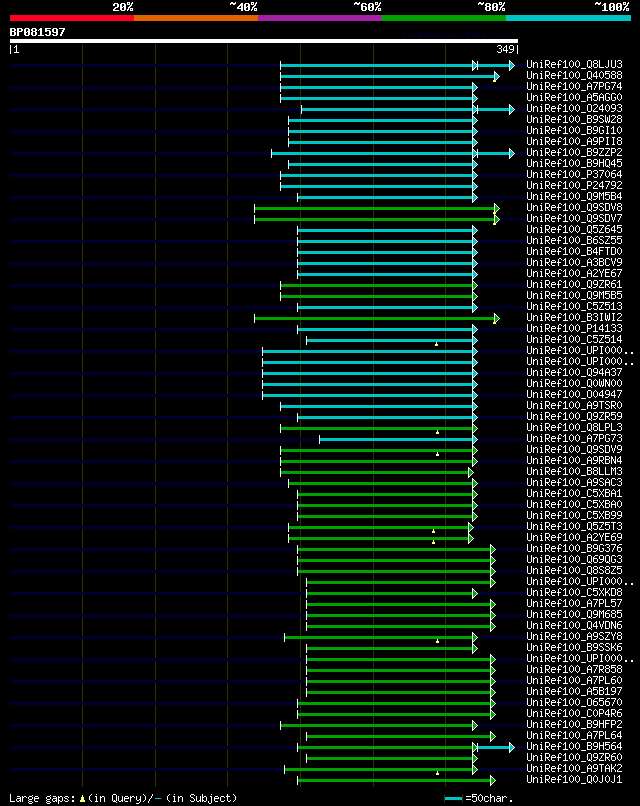640x806 pixels.
Task: Open the UniRef100_Q69QG3 hit
Action: tap(574, 559)
